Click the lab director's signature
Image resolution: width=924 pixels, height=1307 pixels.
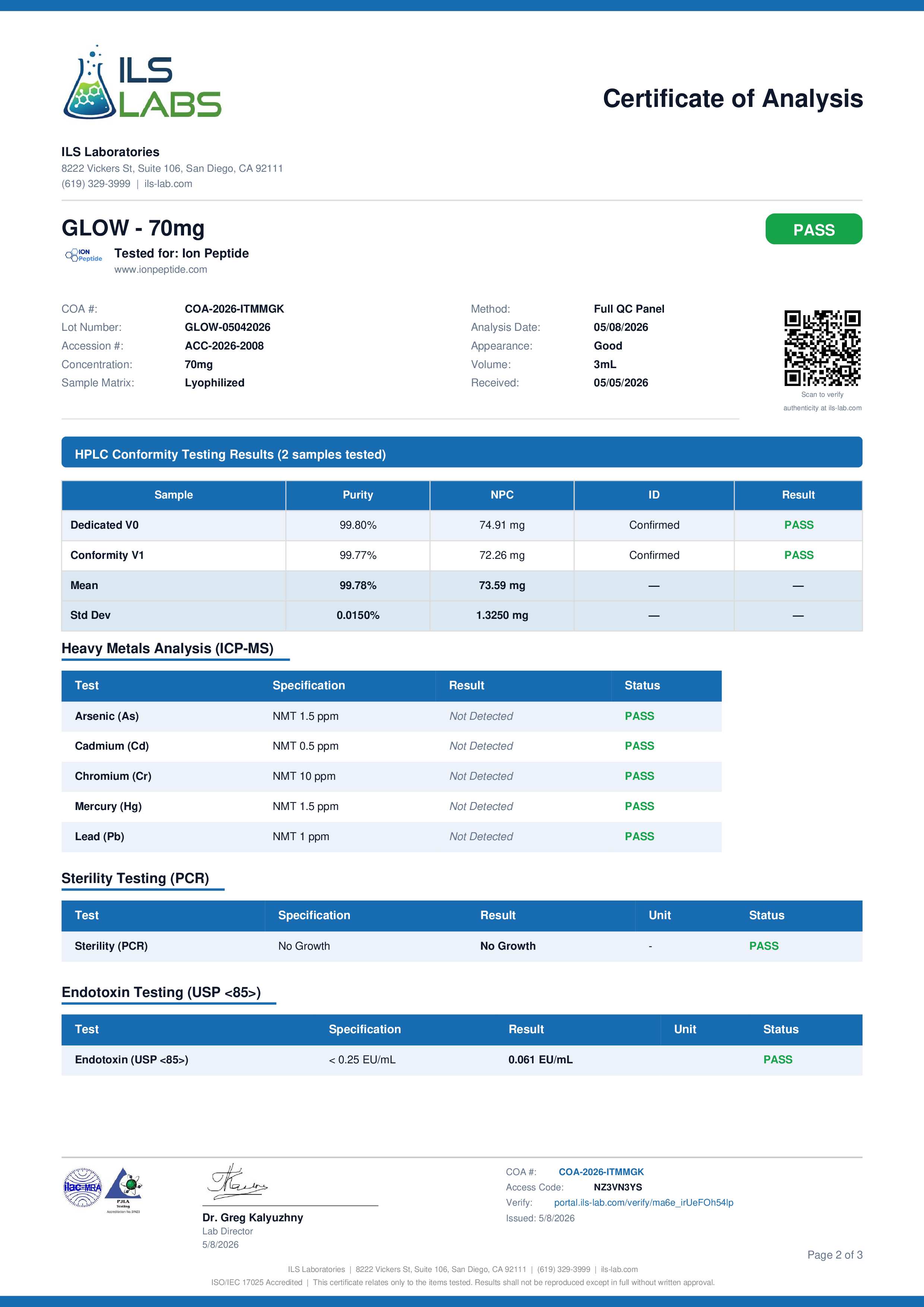237,1182
